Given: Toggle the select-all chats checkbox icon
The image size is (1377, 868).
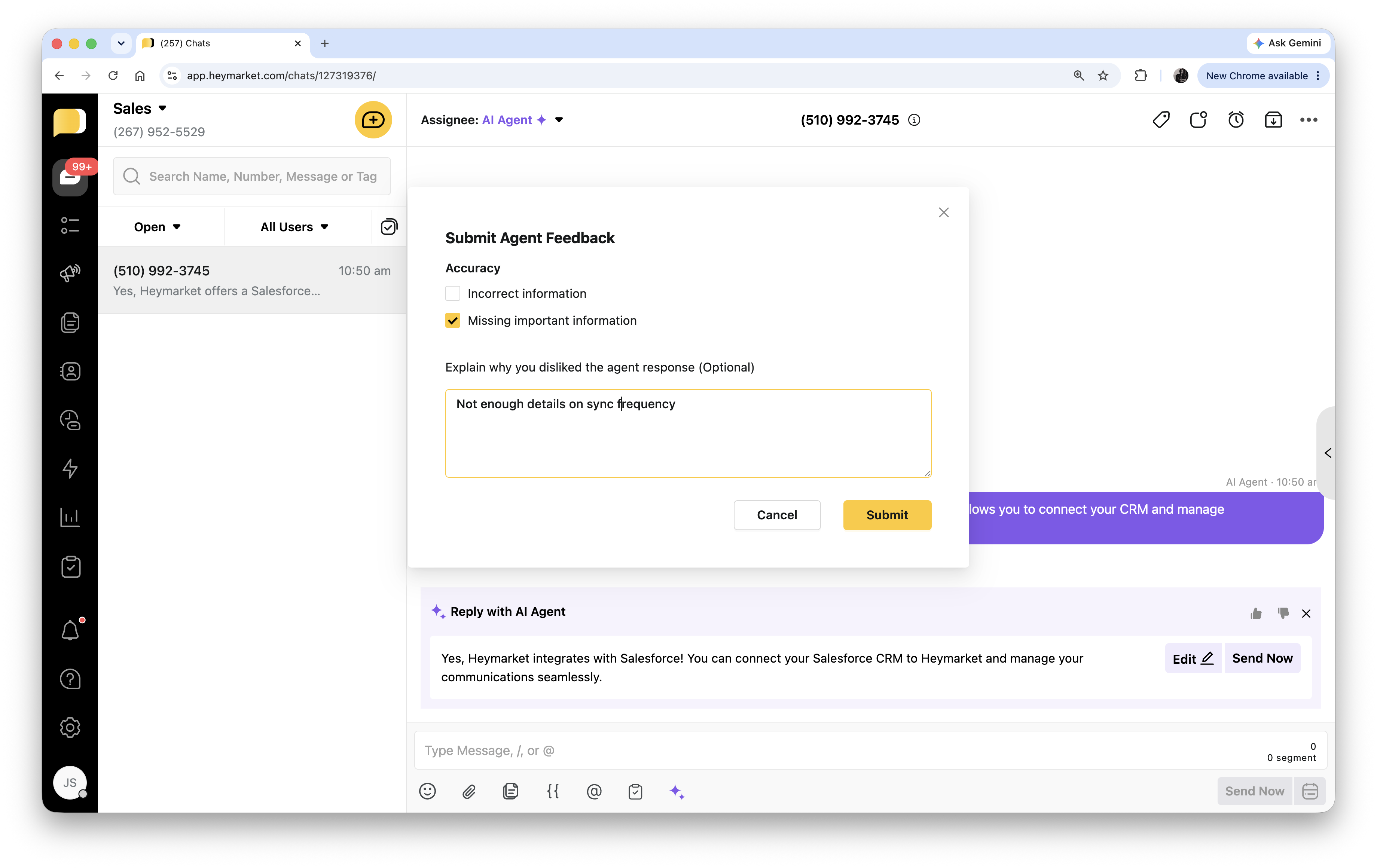Looking at the screenshot, I should (x=389, y=227).
